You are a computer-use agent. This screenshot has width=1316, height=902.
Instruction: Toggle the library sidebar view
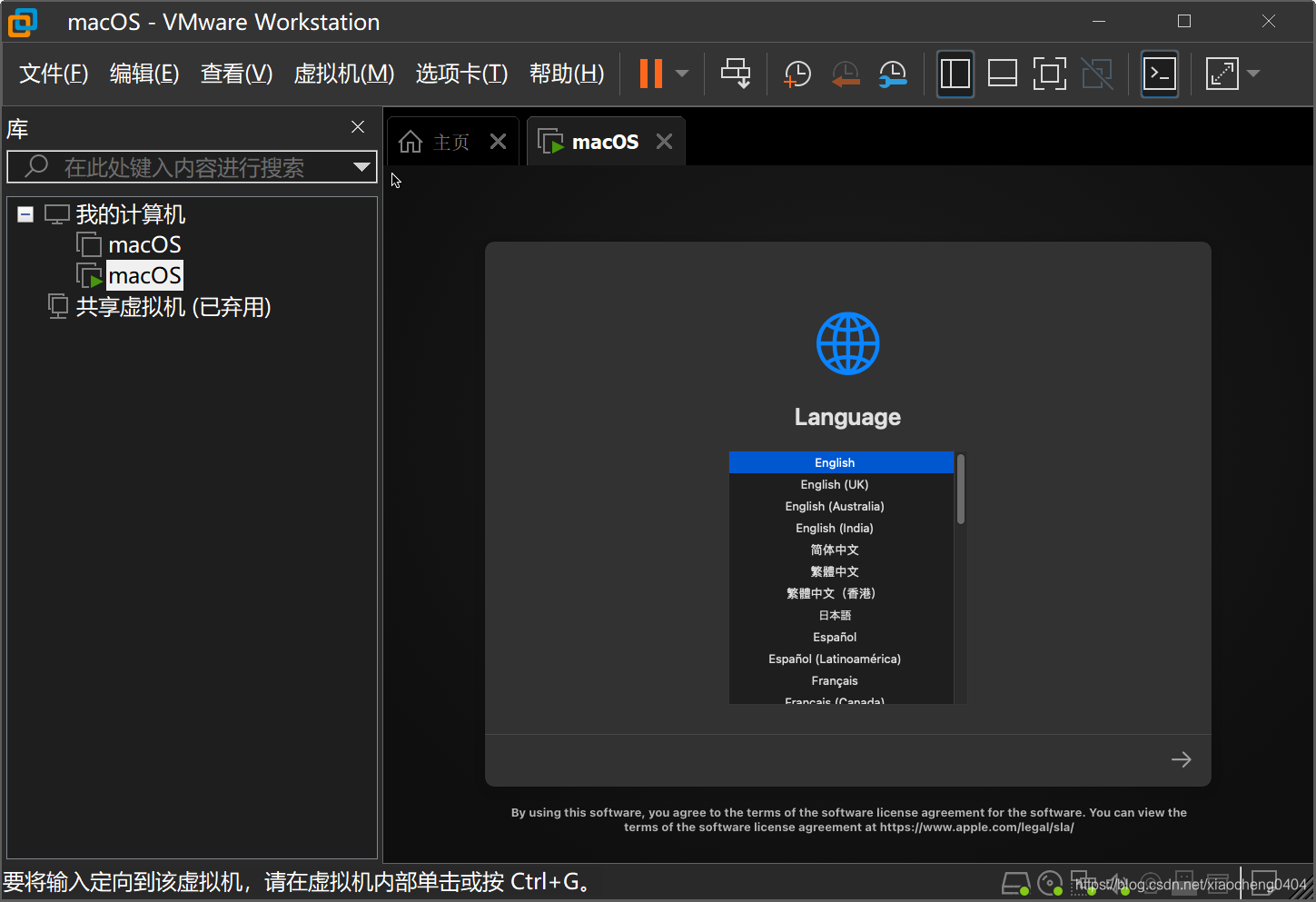pos(955,74)
